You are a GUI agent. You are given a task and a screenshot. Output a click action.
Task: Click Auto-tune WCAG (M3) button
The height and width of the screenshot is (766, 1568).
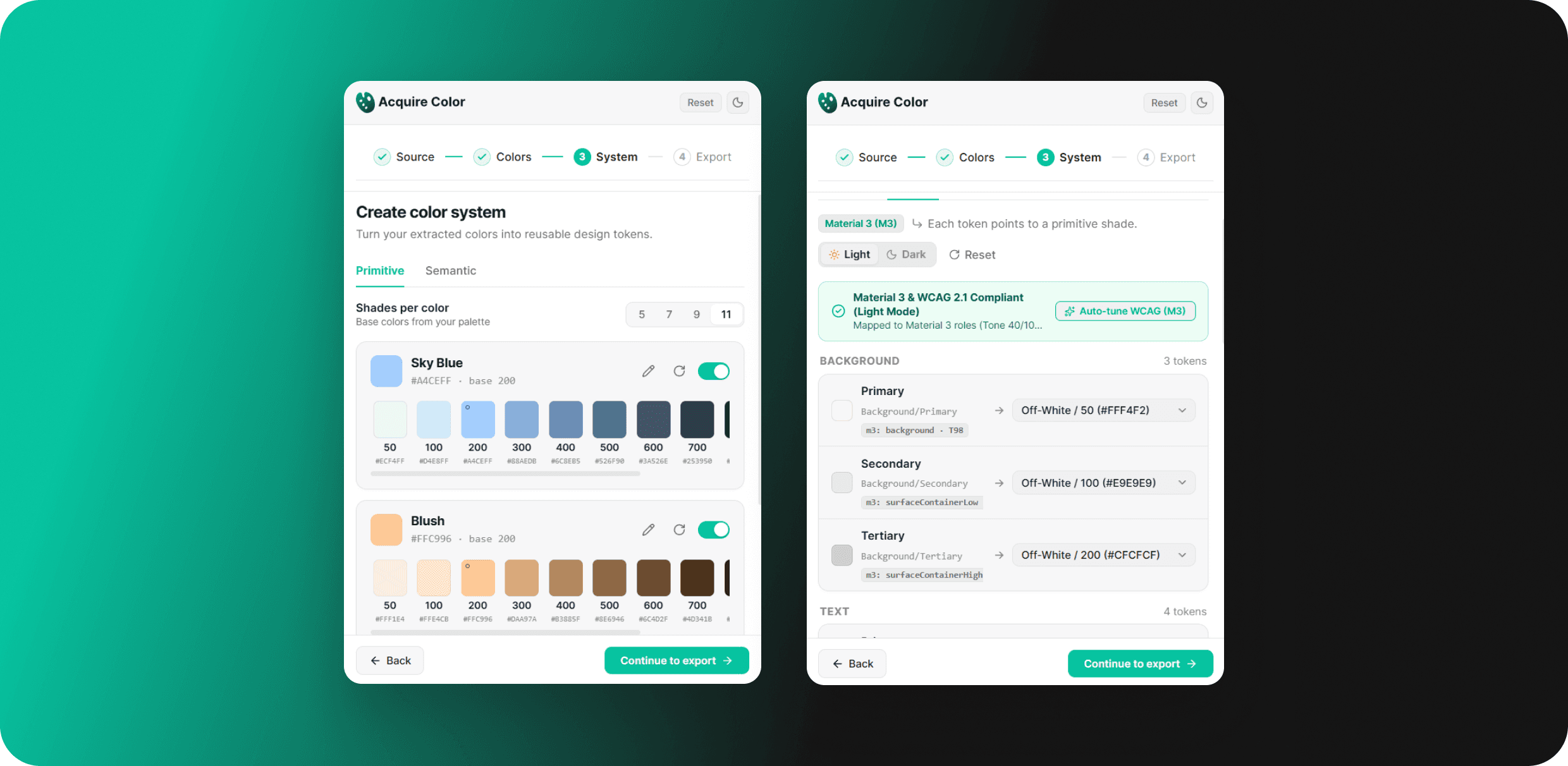(x=1125, y=311)
